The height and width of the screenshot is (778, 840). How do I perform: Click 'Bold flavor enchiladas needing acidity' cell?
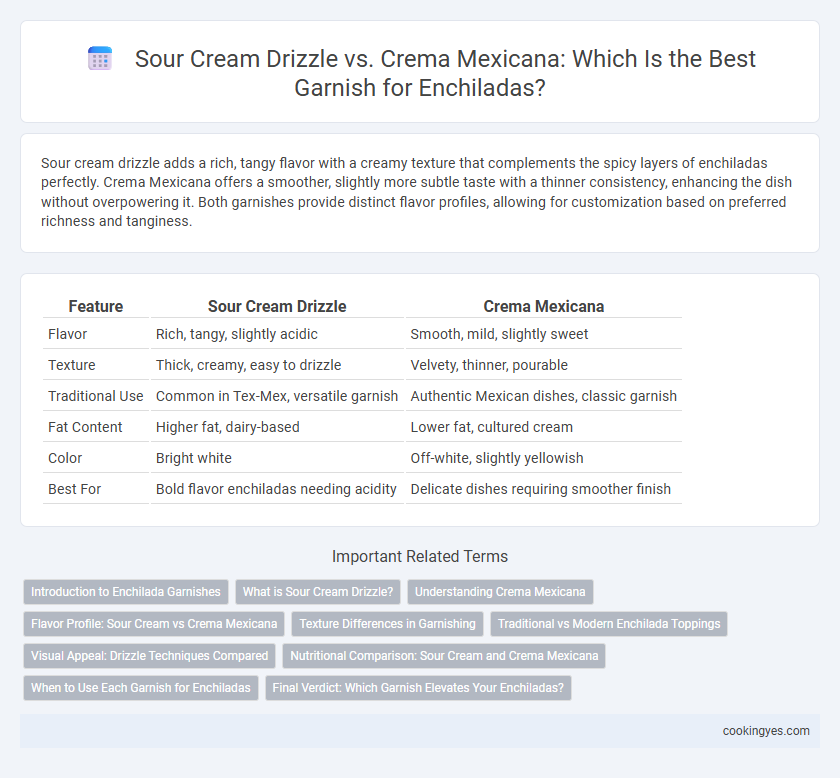click(276, 490)
